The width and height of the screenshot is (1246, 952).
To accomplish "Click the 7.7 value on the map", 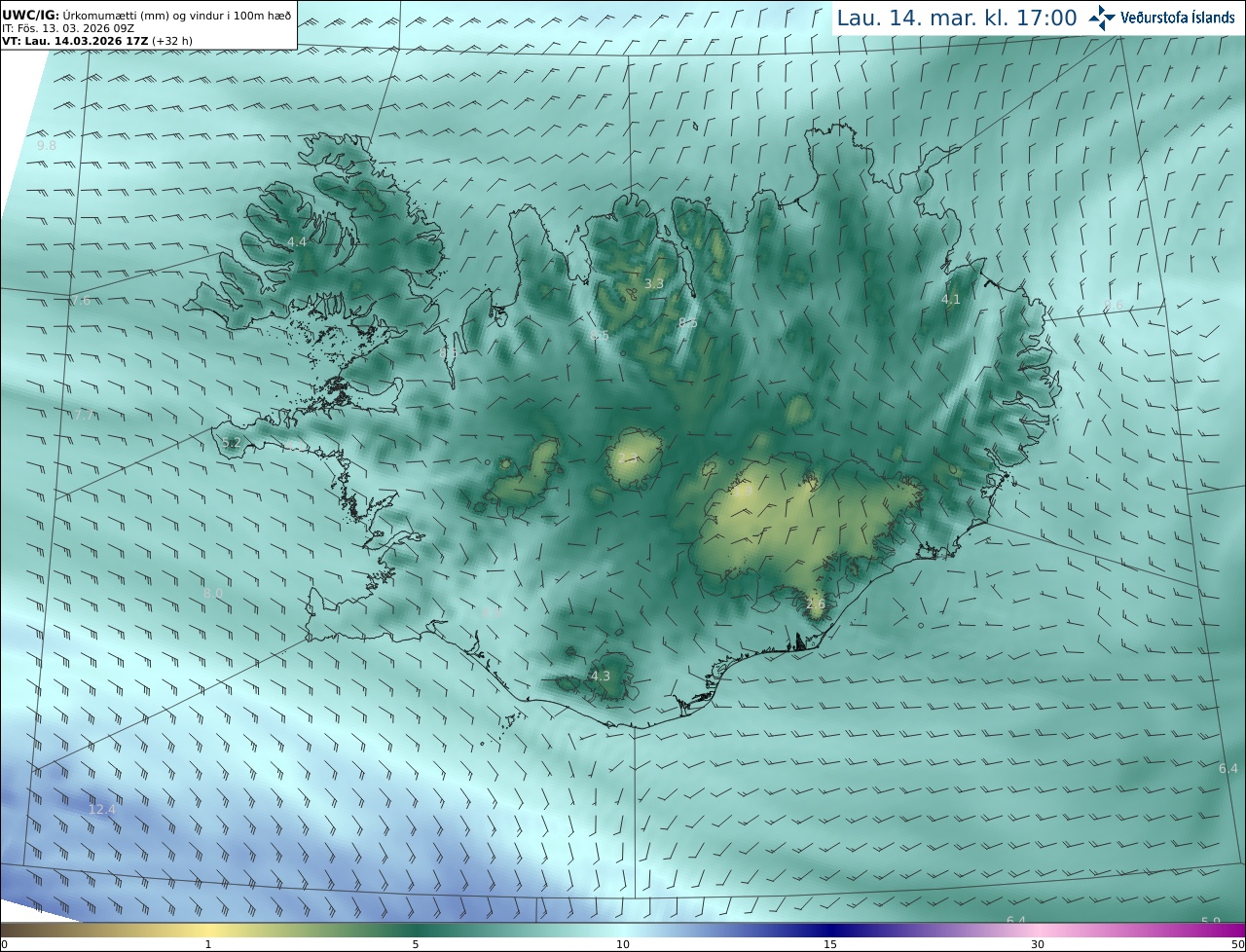I will 85,415.
